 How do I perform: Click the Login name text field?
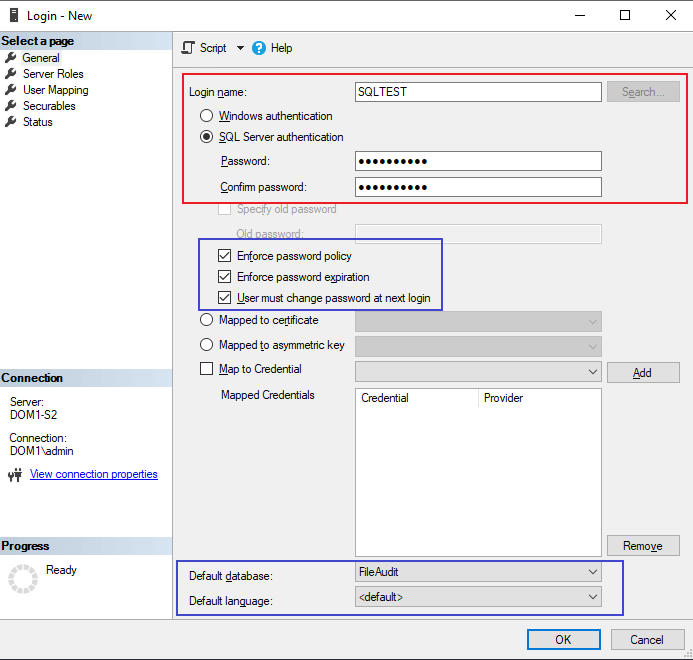pyautogui.click(x=477, y=91)
